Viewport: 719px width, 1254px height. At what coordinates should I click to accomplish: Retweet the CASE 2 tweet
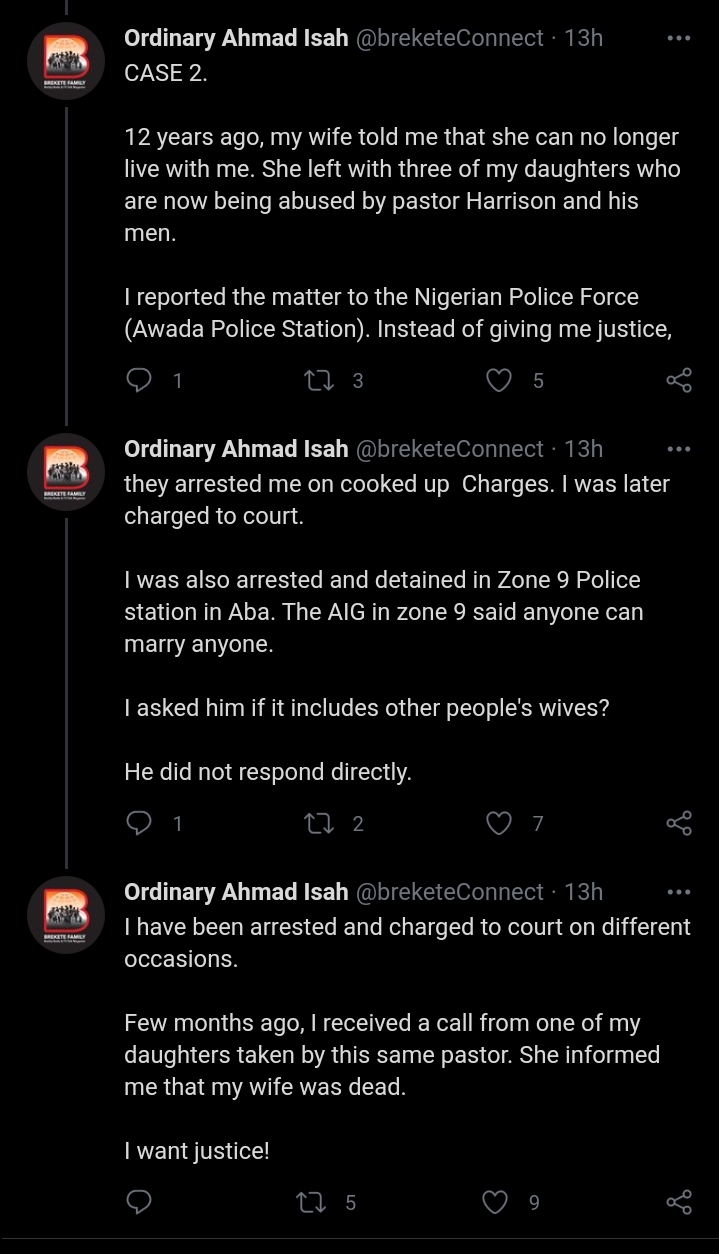pyautogui.click(x=317, y=380)
